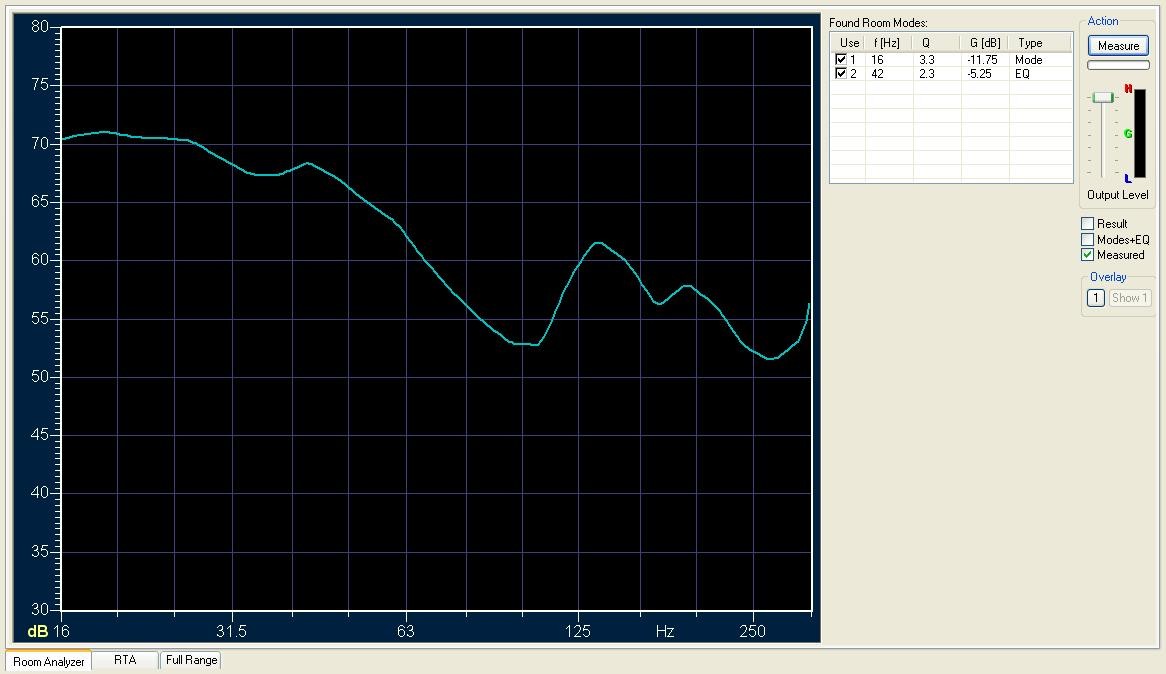The image size is (1166, 674).
Task: Select the 42 Hz EQ row
Action: (x=951, y=74)
